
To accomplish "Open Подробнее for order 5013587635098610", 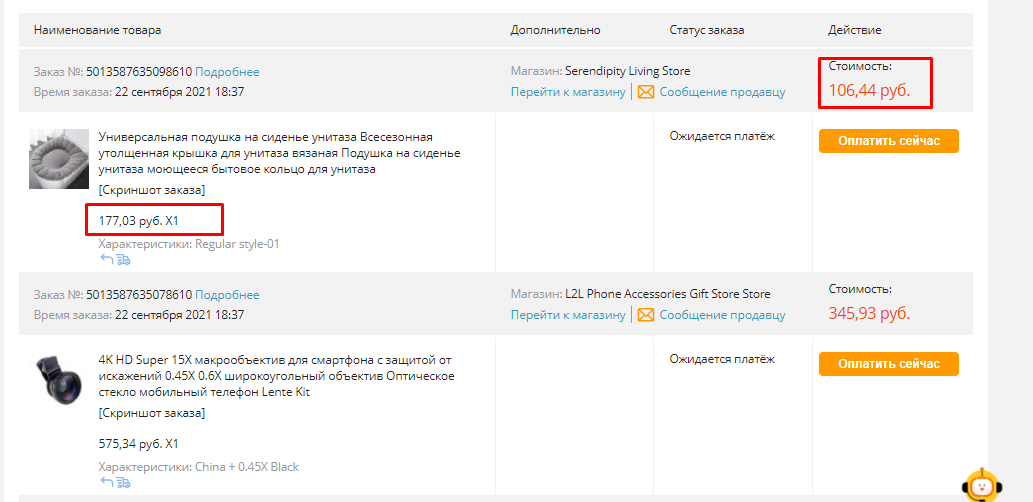I will tap(227, 72).
